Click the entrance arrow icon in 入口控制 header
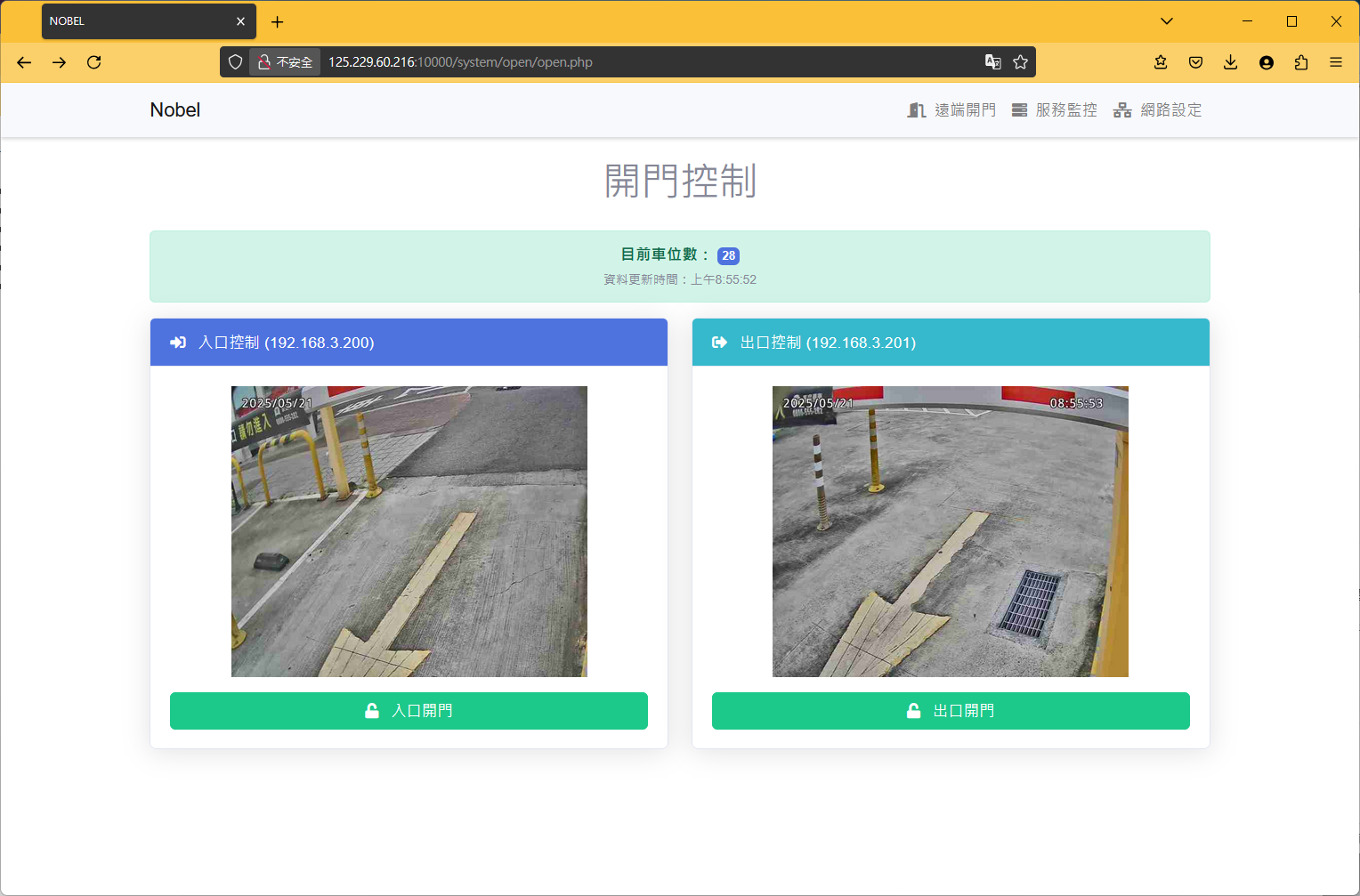This screenshot has width=1360, height=896. [178, 343]
